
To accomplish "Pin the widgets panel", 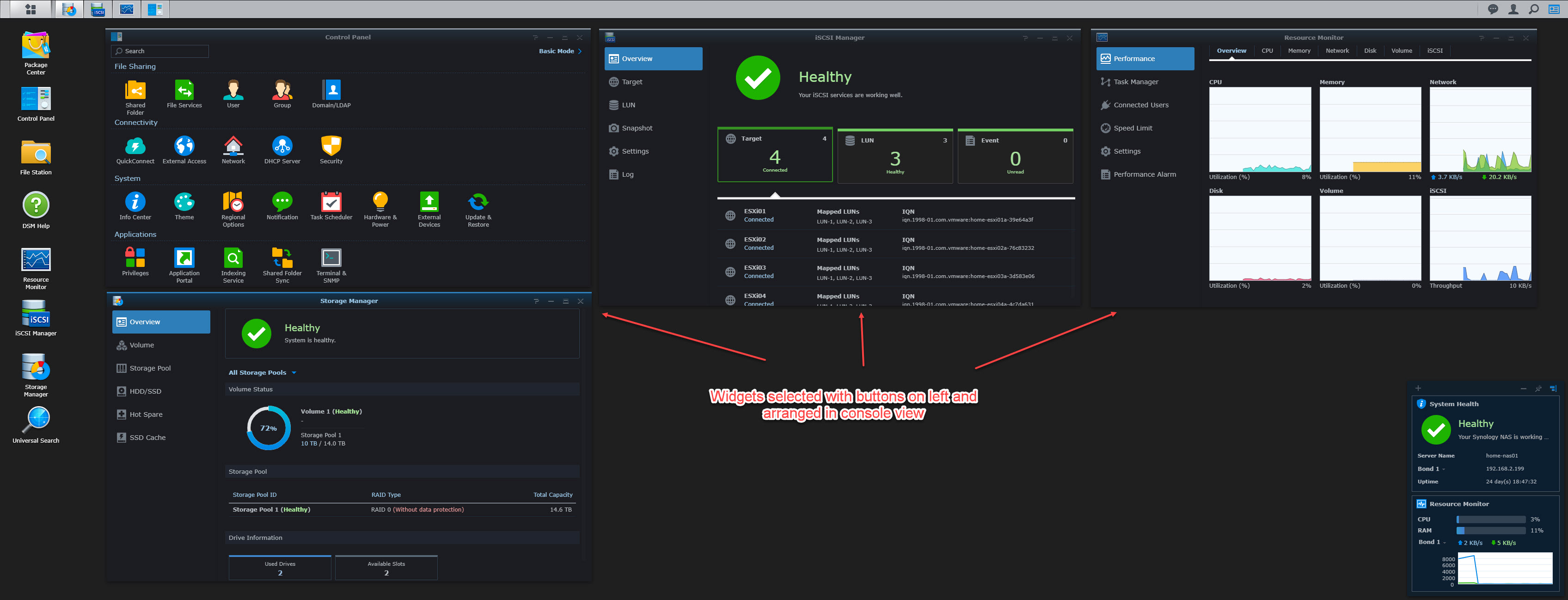I will pyautogui.click(x=1538, y=389).
